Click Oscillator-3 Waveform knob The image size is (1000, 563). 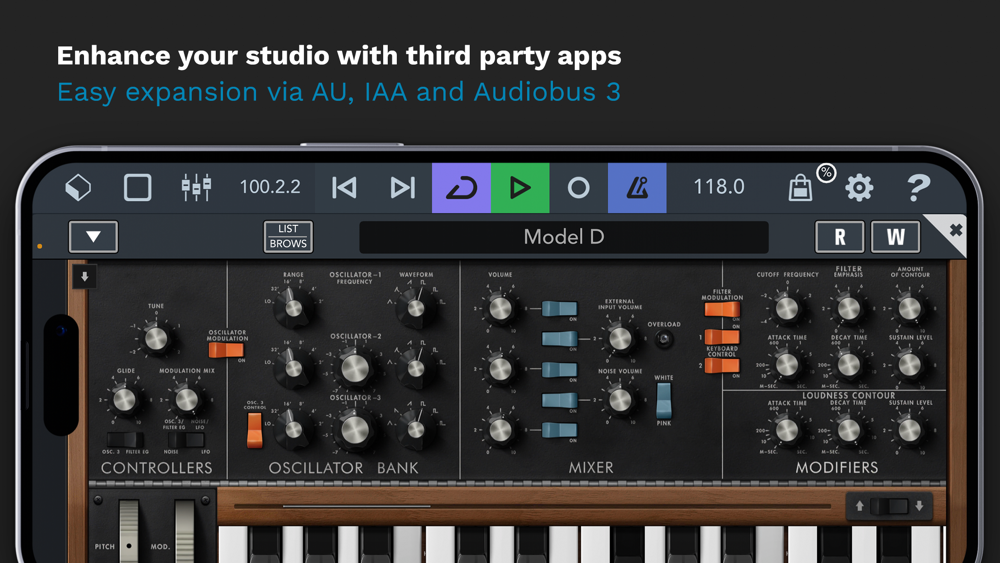click(x=416, y=430)
